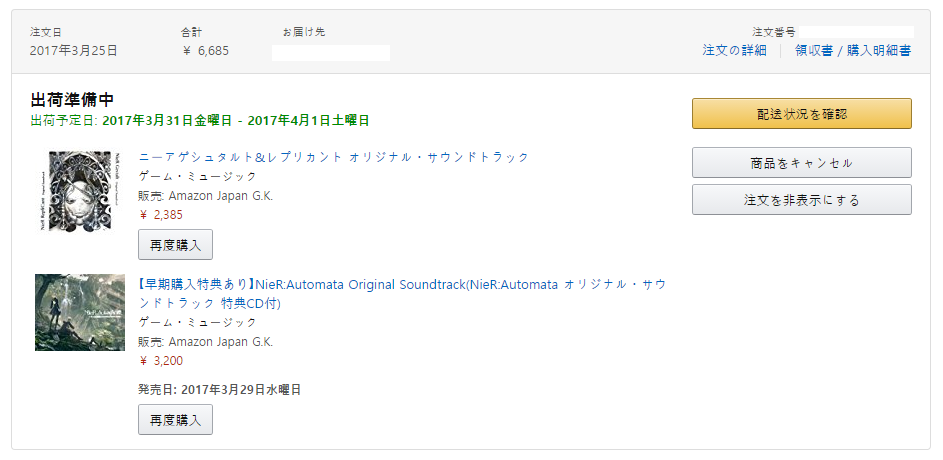The height and width of the screenshot is (460, 943).
Task: Select the green 出荷予定日 shipping estimate text
Action: pos(200,120)
